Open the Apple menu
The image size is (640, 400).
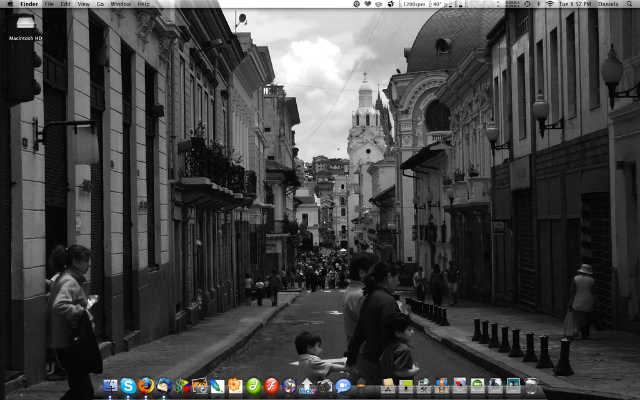9,4
